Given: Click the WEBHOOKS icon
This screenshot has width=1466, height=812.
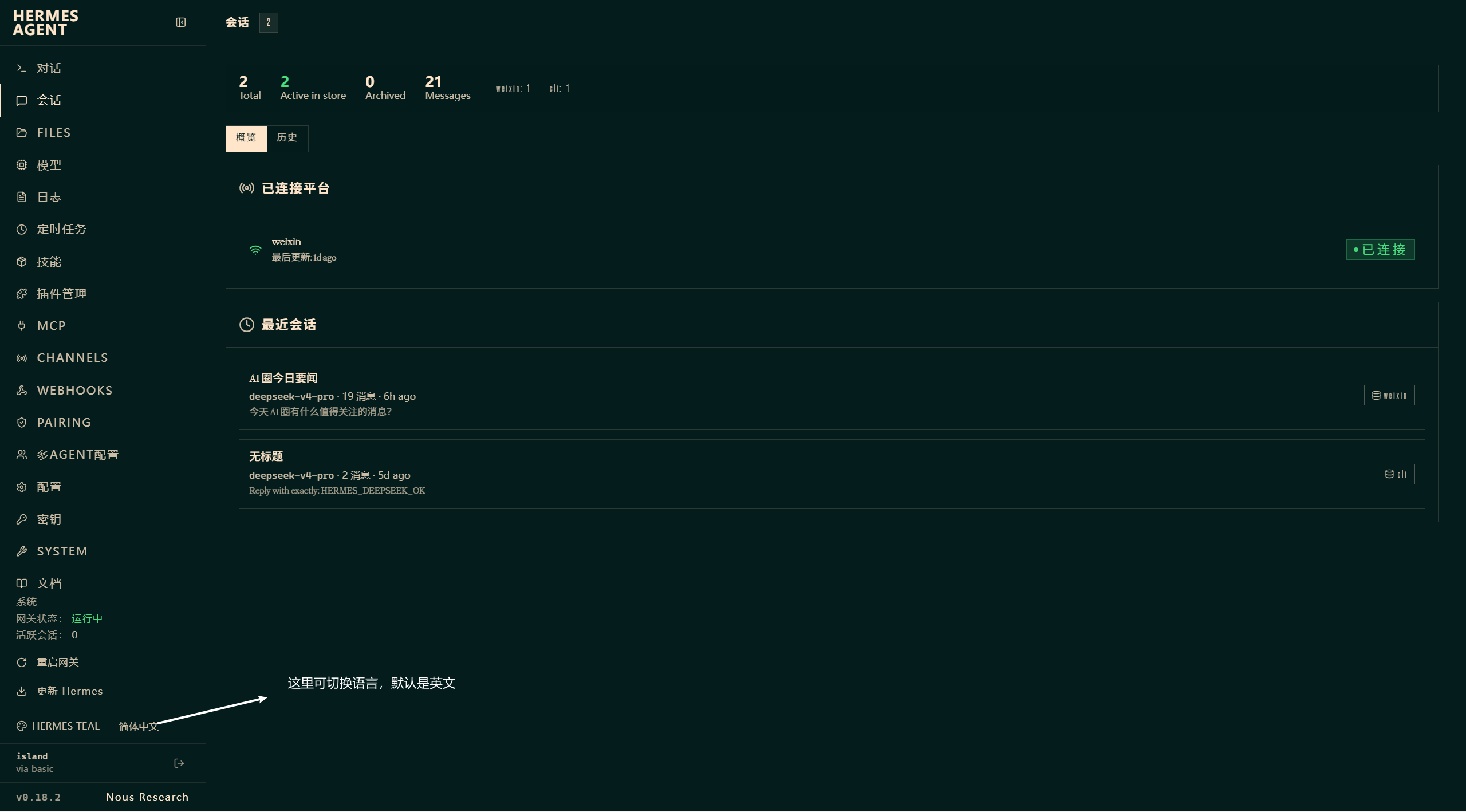Looking at the screenshot, I should pos(22,391).
